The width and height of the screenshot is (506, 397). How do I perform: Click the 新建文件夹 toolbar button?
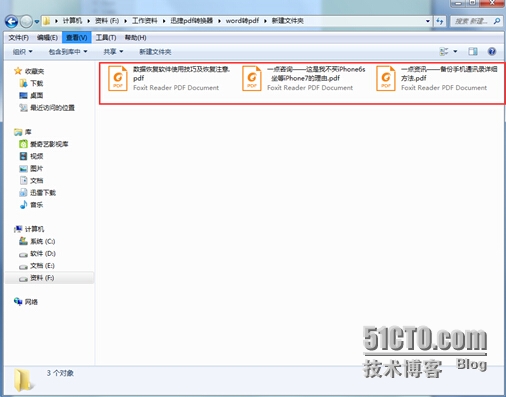click(155, 52)
